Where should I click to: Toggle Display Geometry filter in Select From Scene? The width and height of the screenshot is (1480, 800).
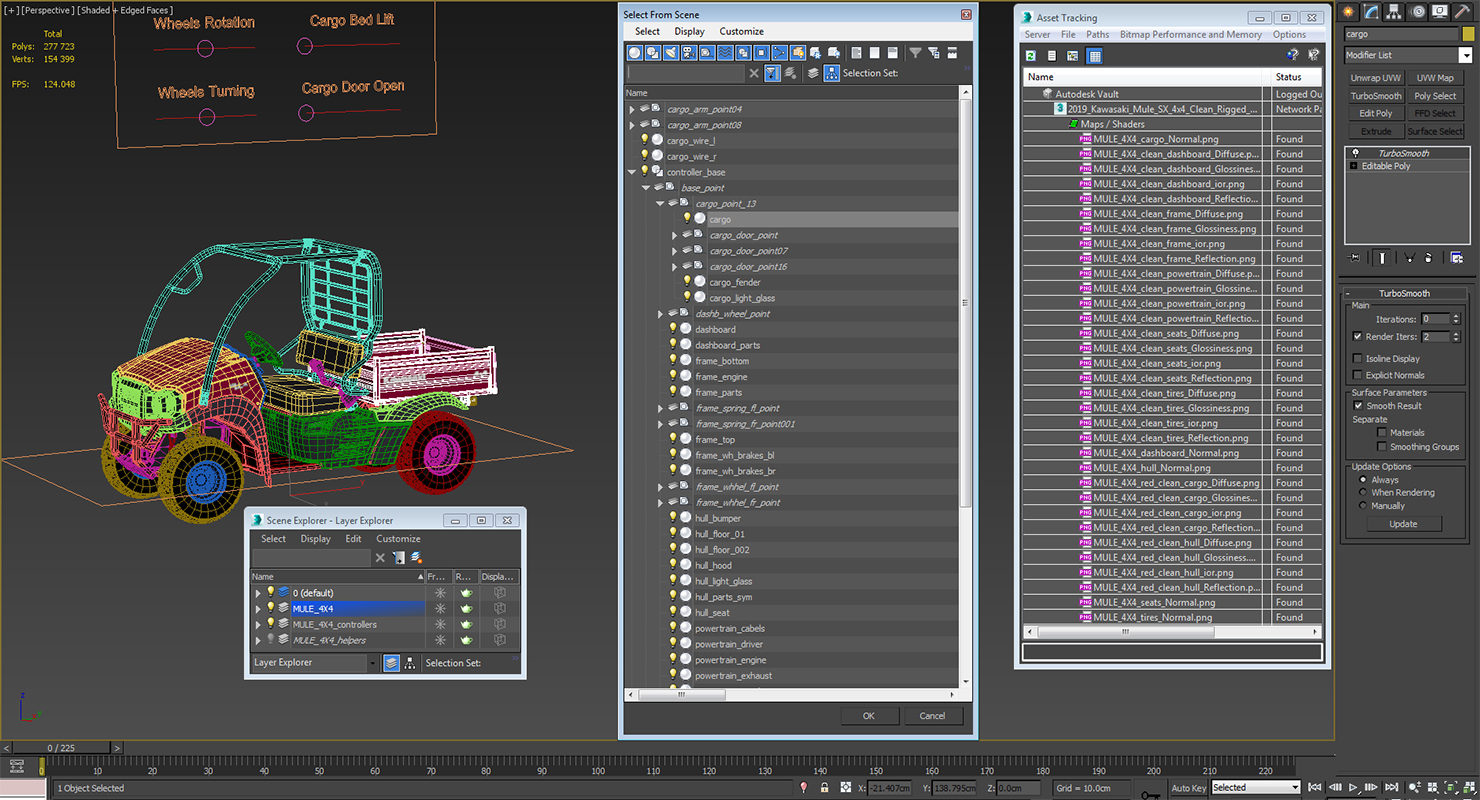coord(635,53)
